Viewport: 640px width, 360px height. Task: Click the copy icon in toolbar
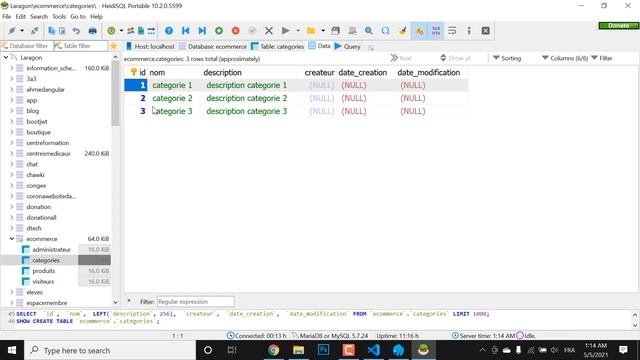[51, 31]
